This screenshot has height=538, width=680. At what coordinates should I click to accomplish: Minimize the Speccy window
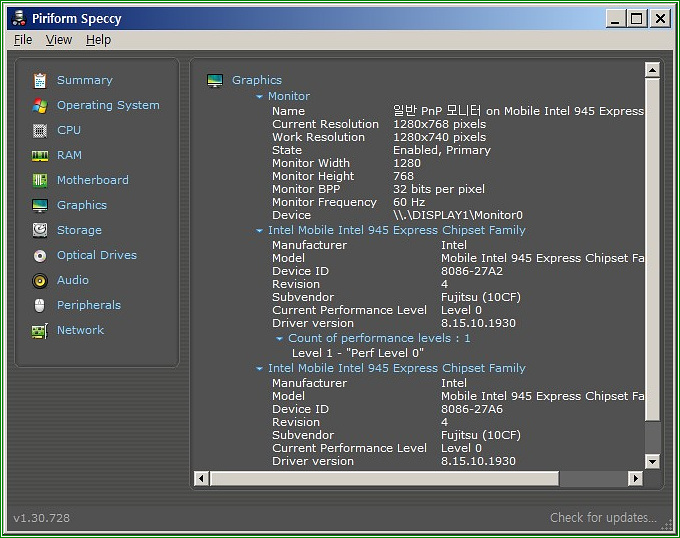tap(615, 19)
